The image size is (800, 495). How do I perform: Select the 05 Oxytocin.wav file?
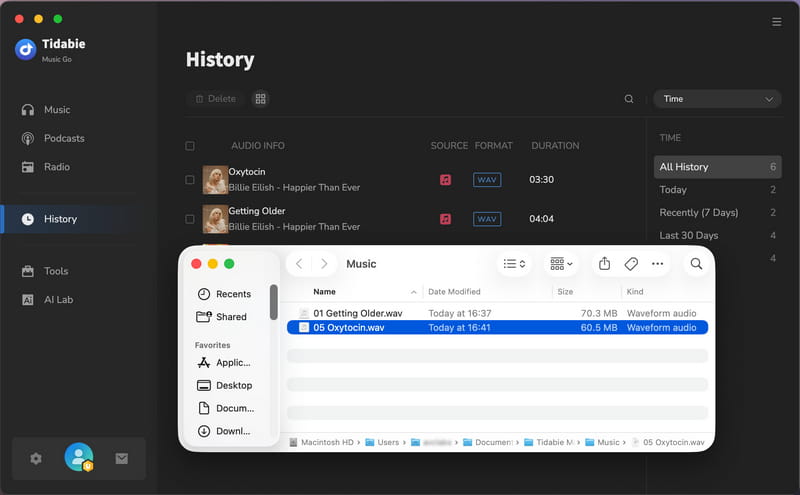click(x=497, y=328)
